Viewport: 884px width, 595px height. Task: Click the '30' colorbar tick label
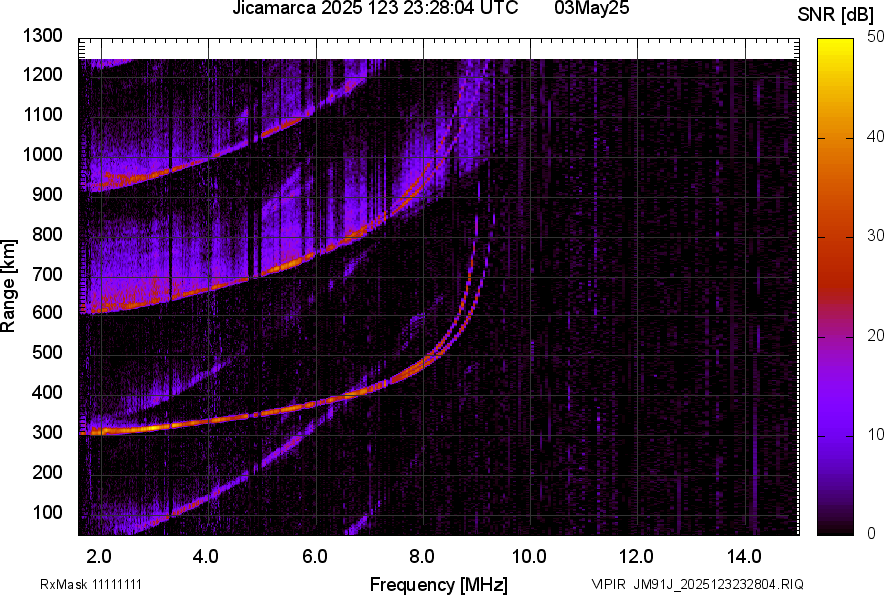875,236
